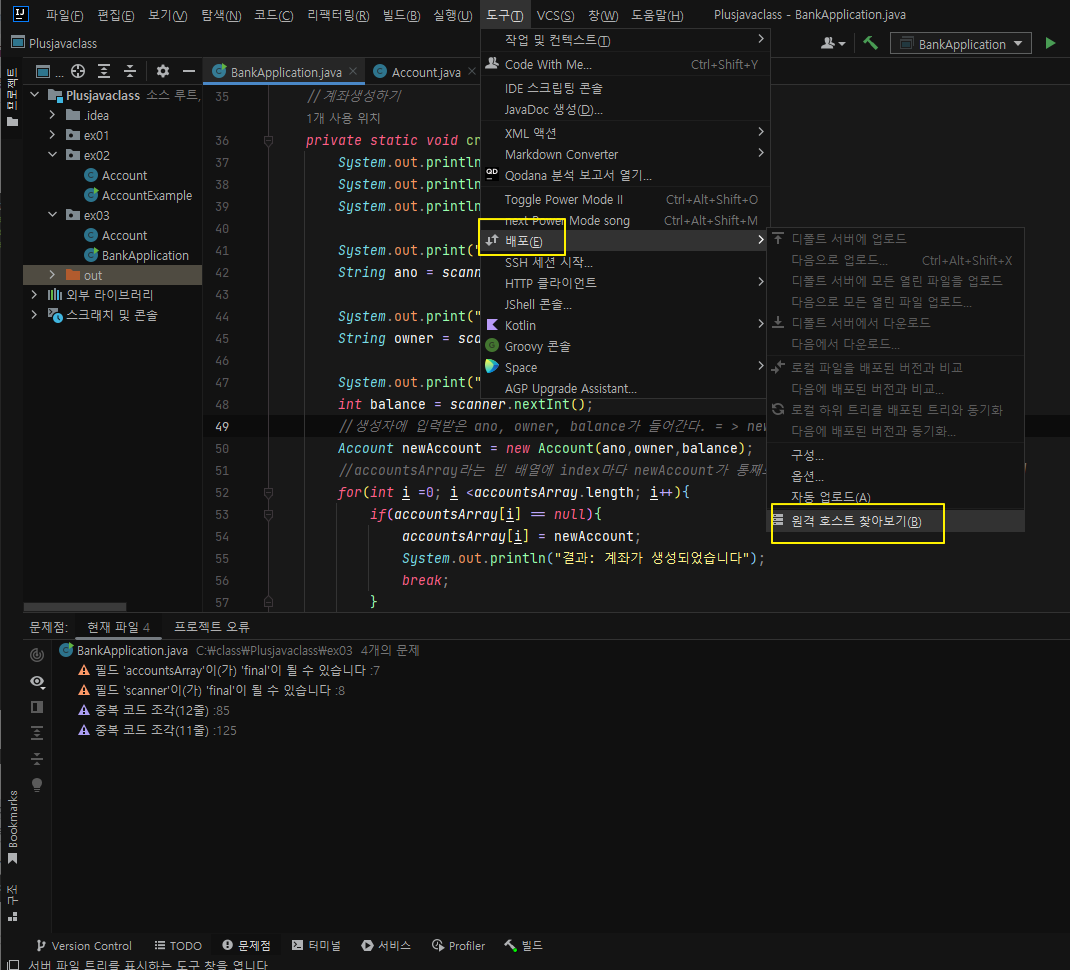Collapse the ex02 folder
1070x970 pixels.
(53, 155)
